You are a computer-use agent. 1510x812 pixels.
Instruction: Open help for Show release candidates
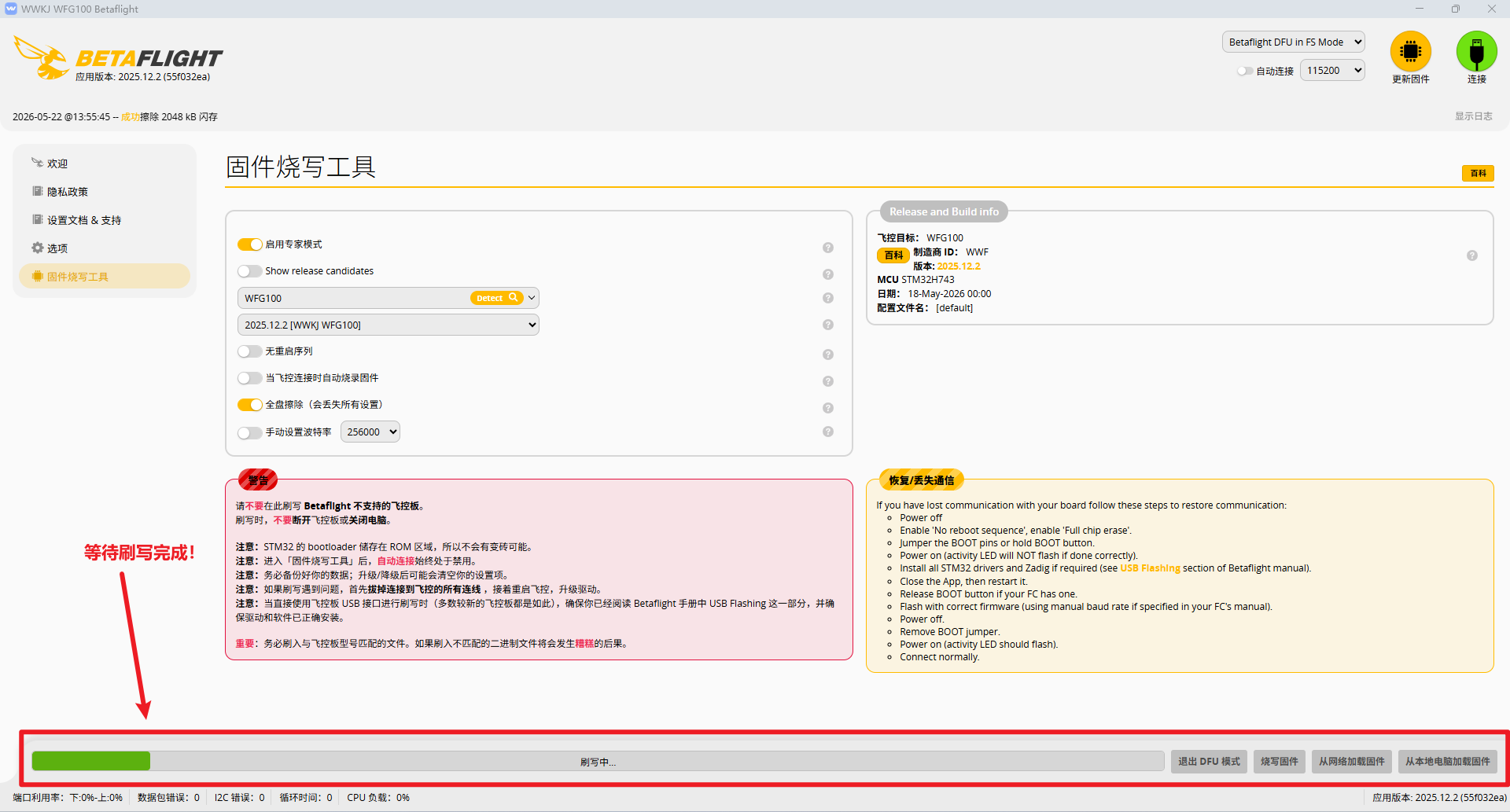tap(828, 274)
